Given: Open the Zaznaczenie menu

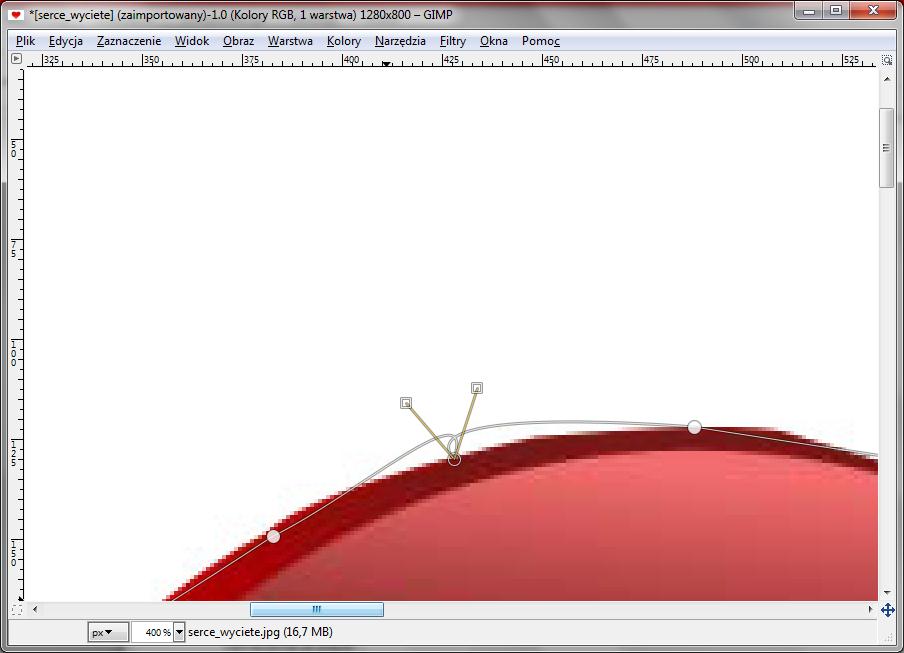Looking at the screenshot, I should pos(129,41).
